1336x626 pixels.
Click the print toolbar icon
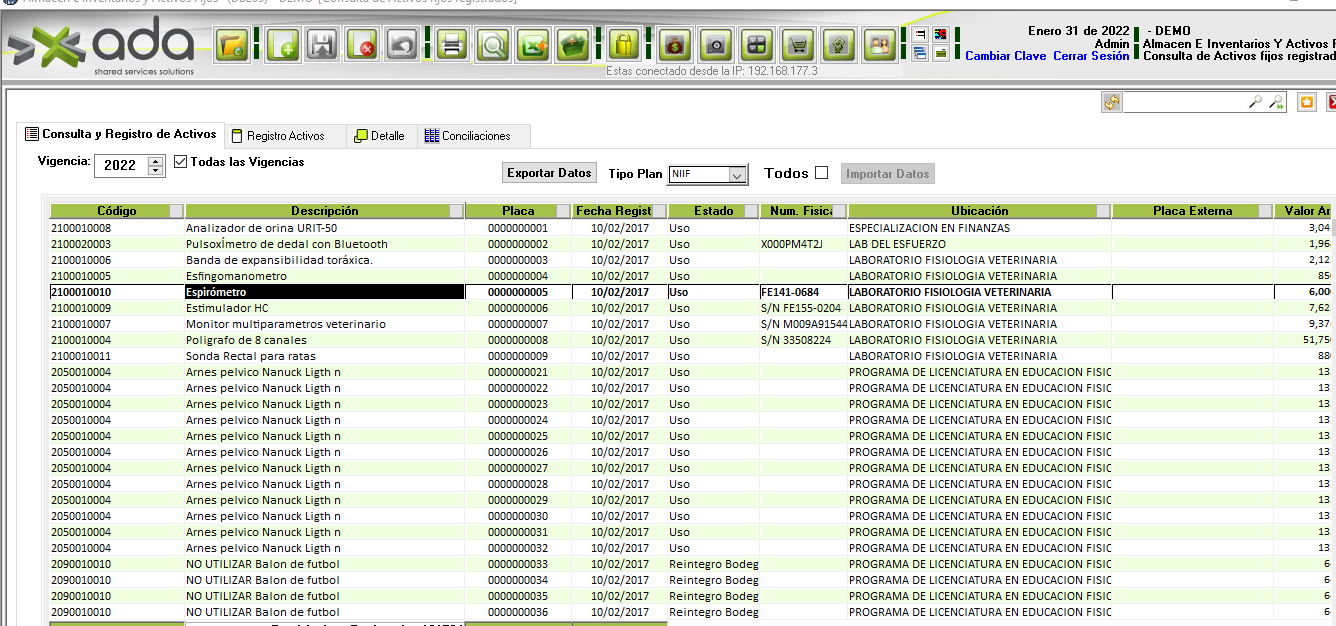tap(452, 45)
